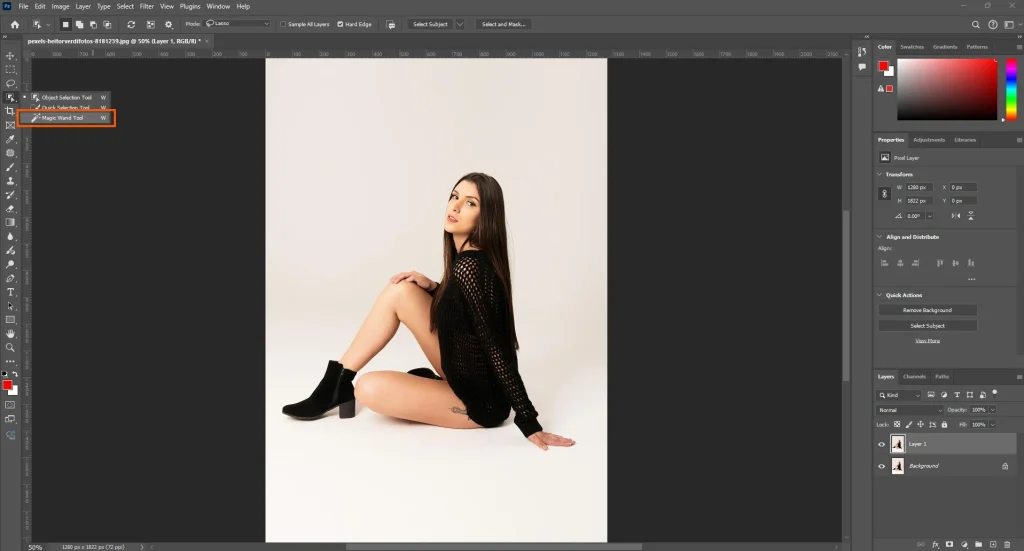Viewport: 1024px width, 551px height.
Task: Select the Pen tool
Action: [x=10, y=278]
